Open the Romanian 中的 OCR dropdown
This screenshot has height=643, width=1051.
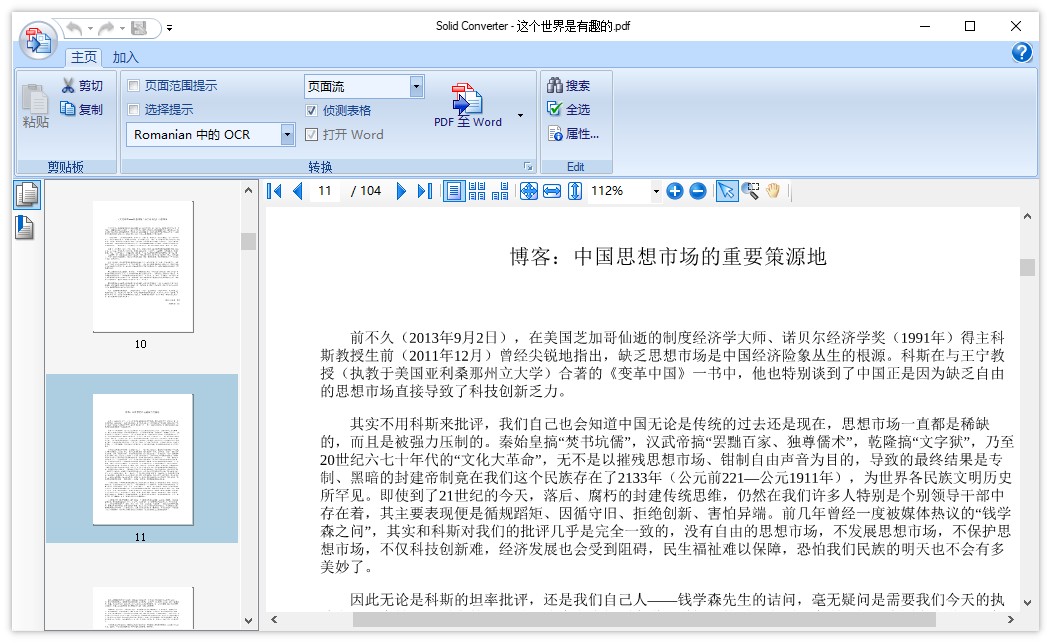[x=288, y=134]
